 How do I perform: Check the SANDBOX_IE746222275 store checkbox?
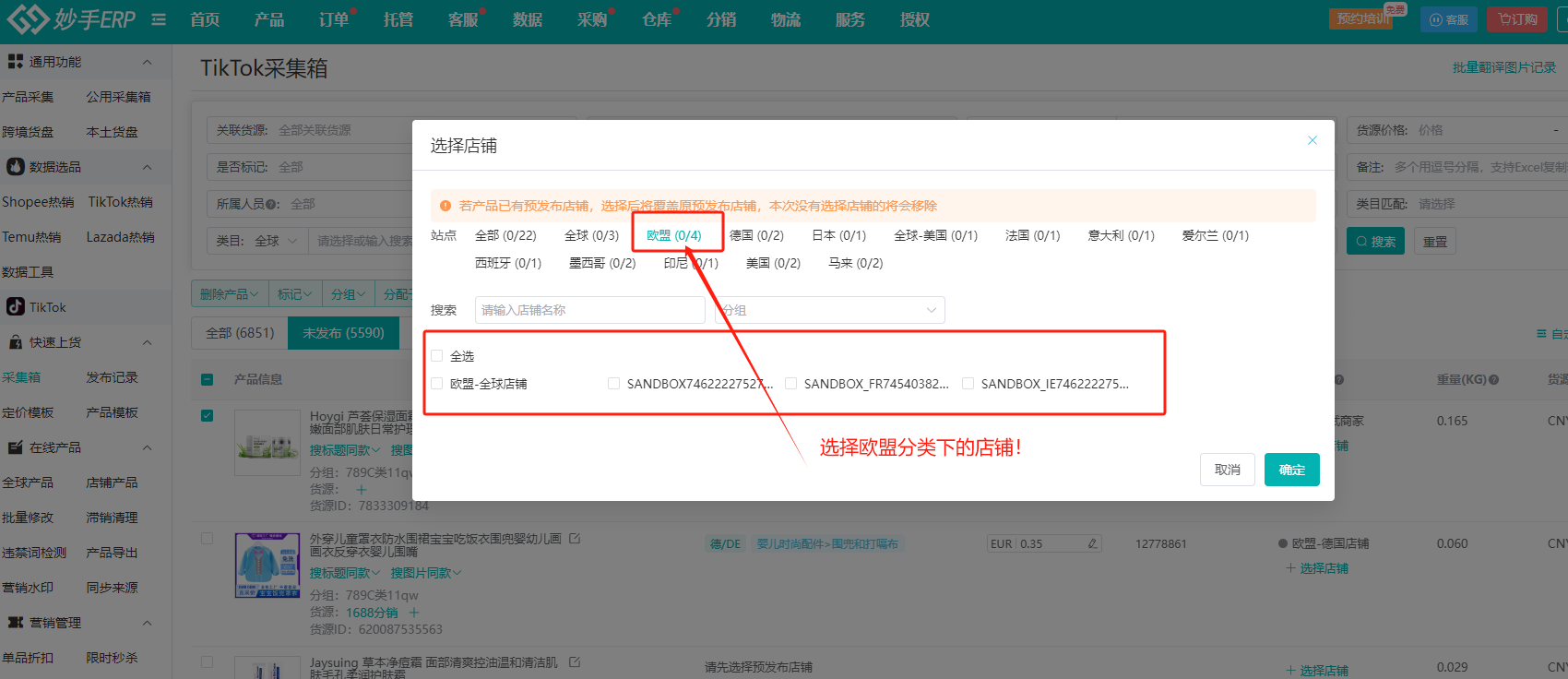tap(968, 383)
